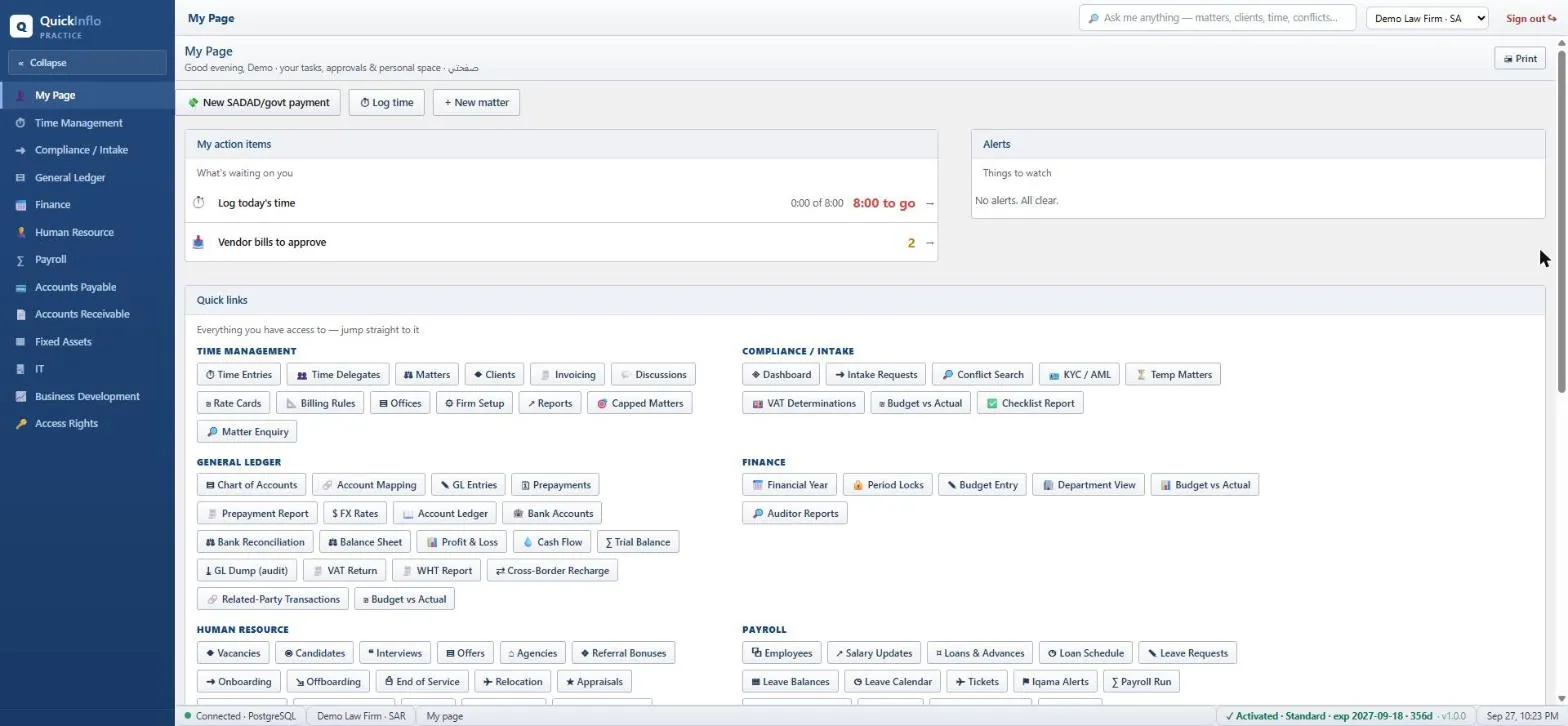Click the QuickInflo logo icon
Viewport: 1568px width, 726px height.
[21, 26]
